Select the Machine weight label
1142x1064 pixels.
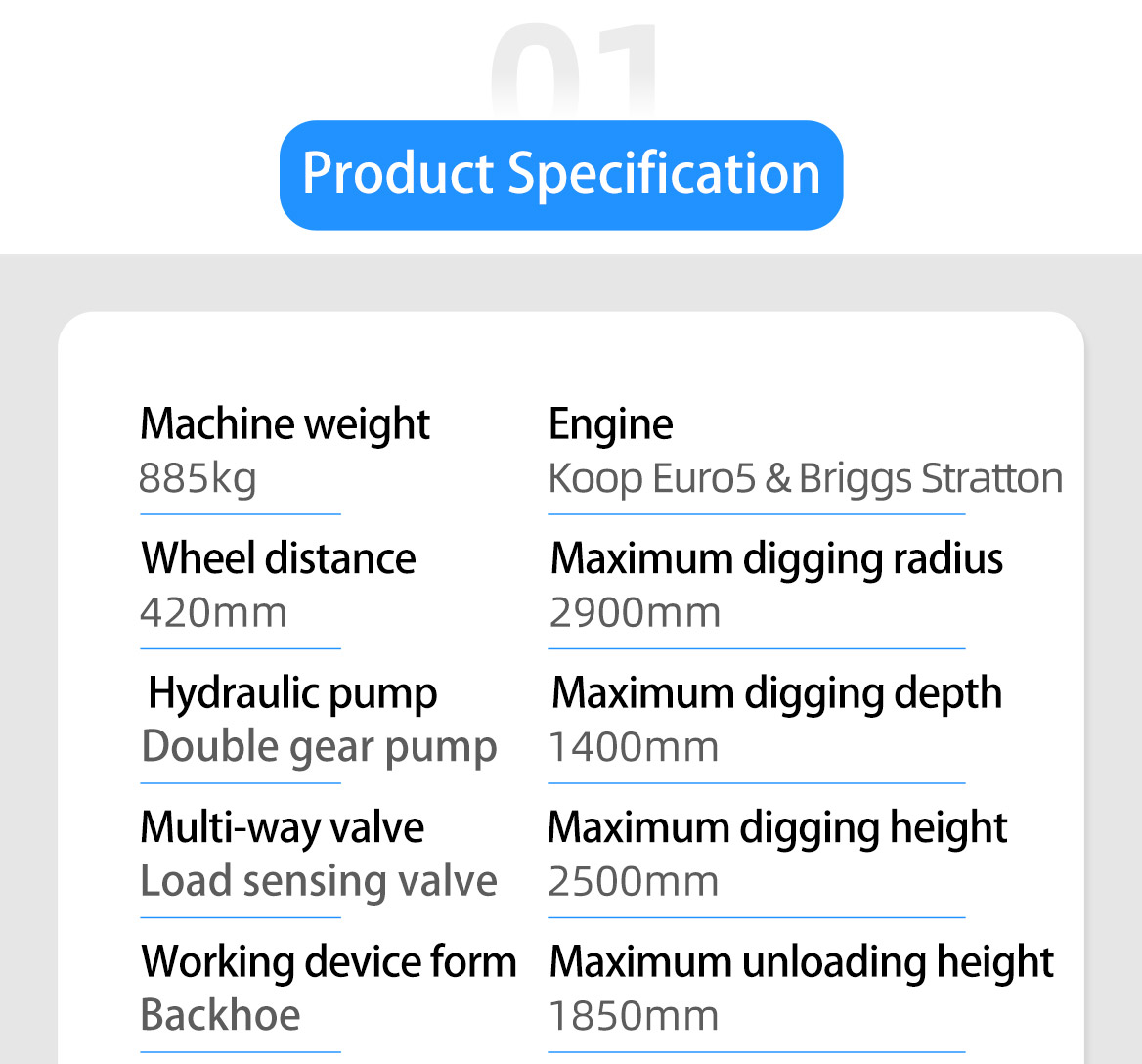pos(285,424)
